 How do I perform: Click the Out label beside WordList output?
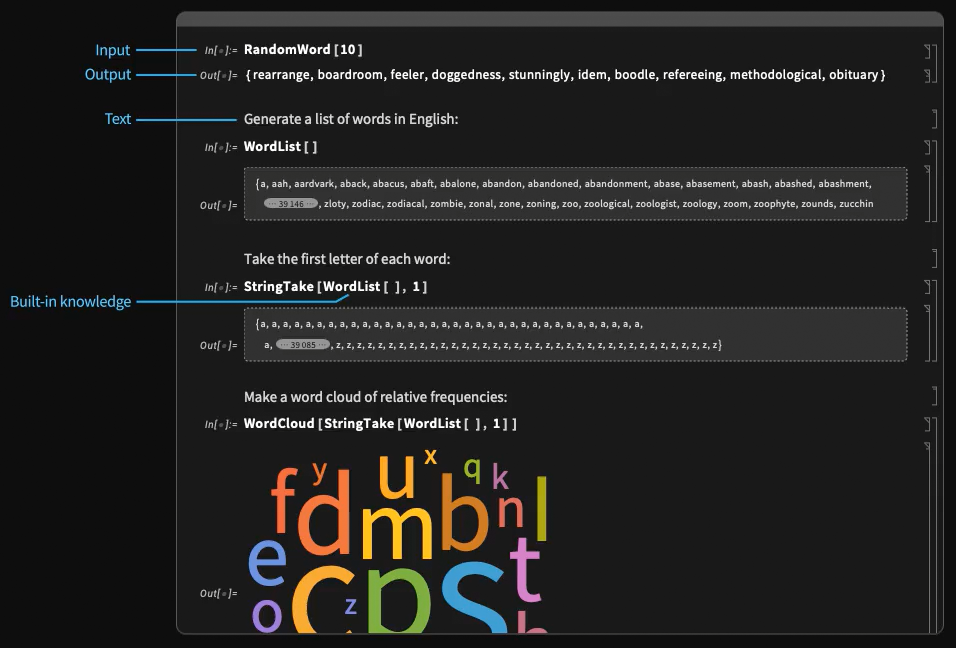[x=217, y=205]
